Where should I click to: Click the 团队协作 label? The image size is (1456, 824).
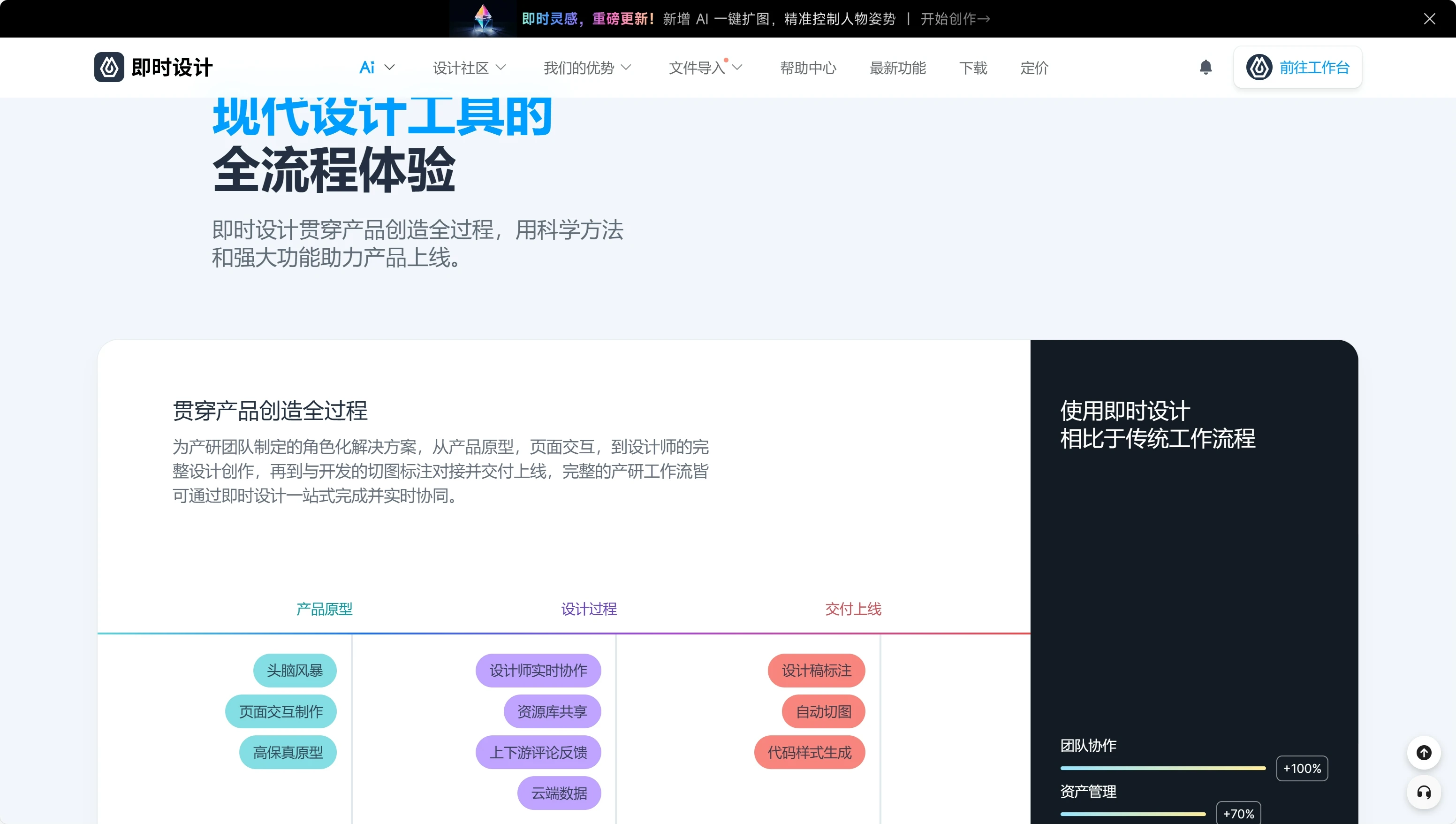point(1088,745)
